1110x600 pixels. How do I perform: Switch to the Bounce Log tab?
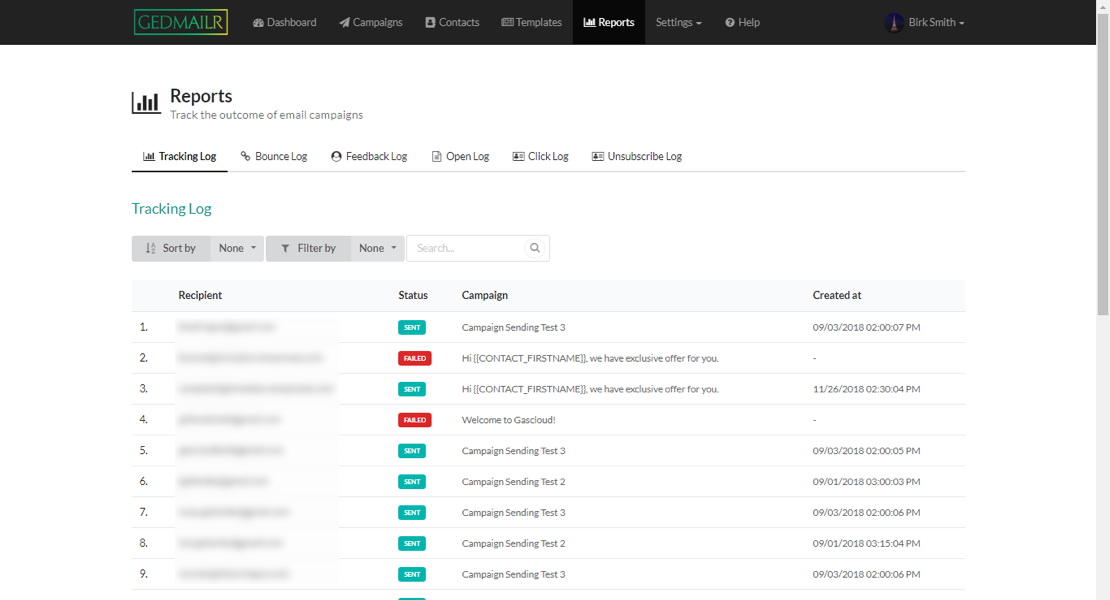[x=274, y=156]
